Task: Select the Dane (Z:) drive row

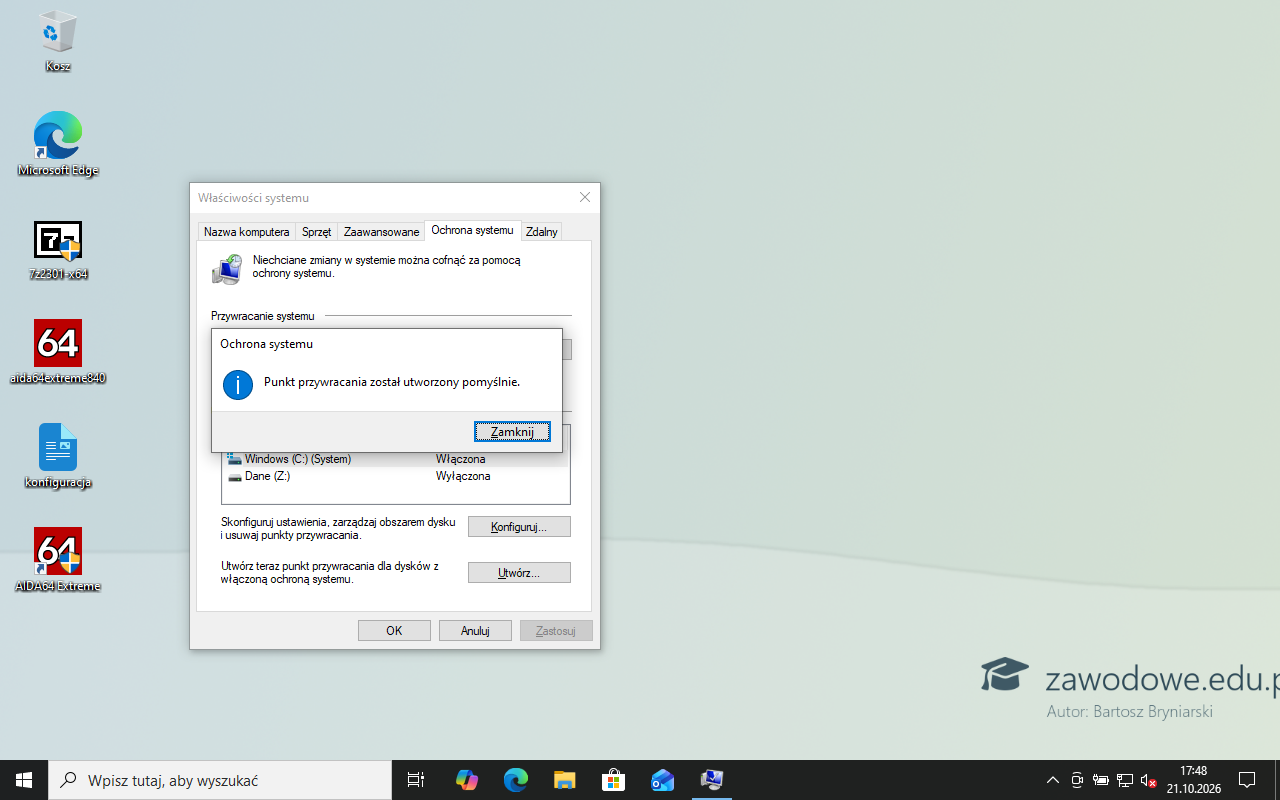Action: coord(396,476)
